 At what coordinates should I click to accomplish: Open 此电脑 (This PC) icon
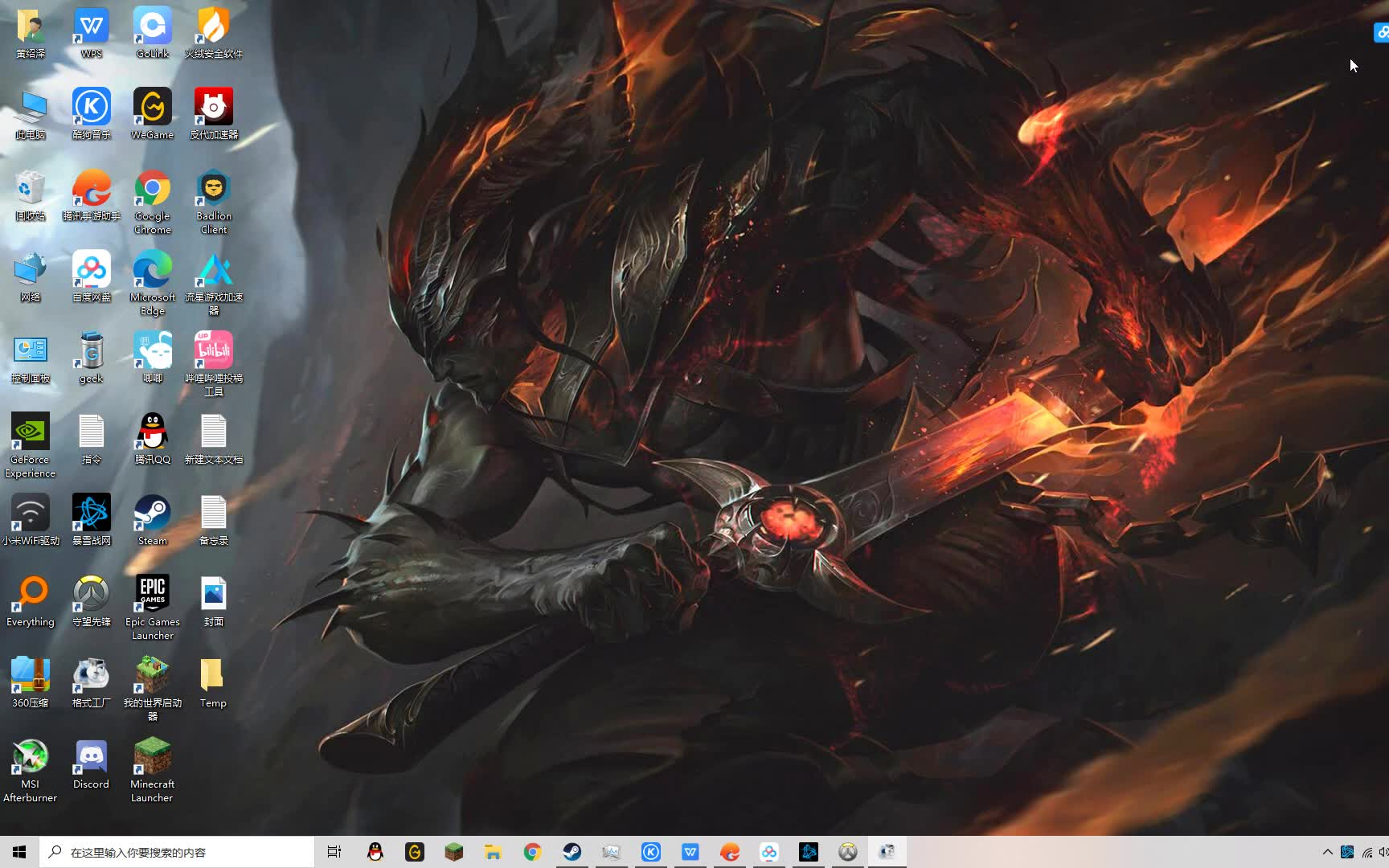pyautogui.click(x=31, y=114)
